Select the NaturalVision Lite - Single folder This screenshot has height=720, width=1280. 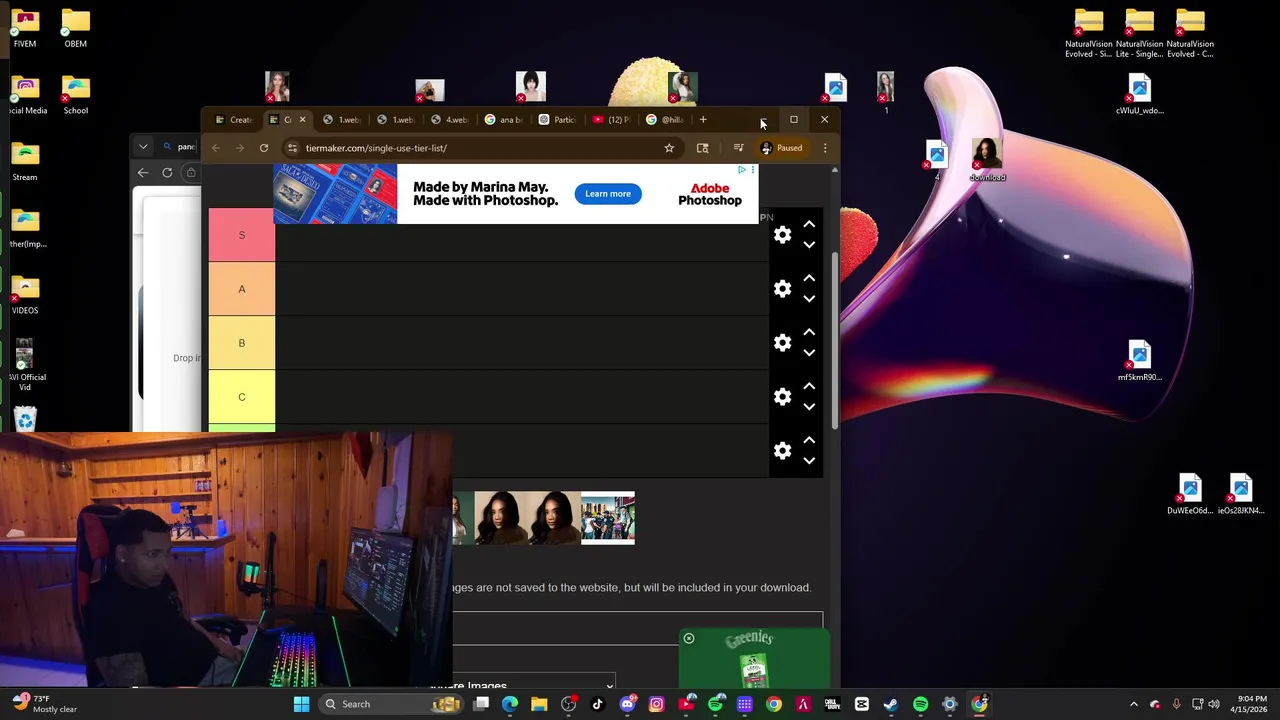tap(1139, 34)
